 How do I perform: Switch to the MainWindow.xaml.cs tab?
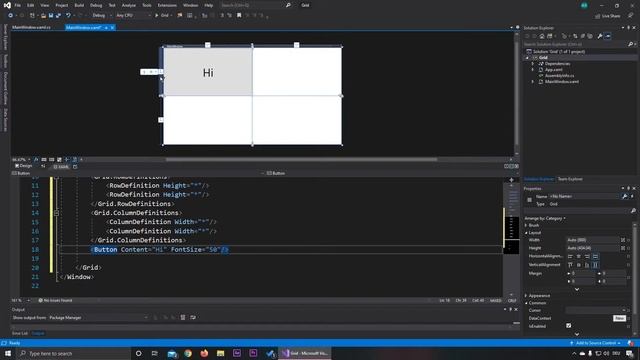[x=31, y=27]
